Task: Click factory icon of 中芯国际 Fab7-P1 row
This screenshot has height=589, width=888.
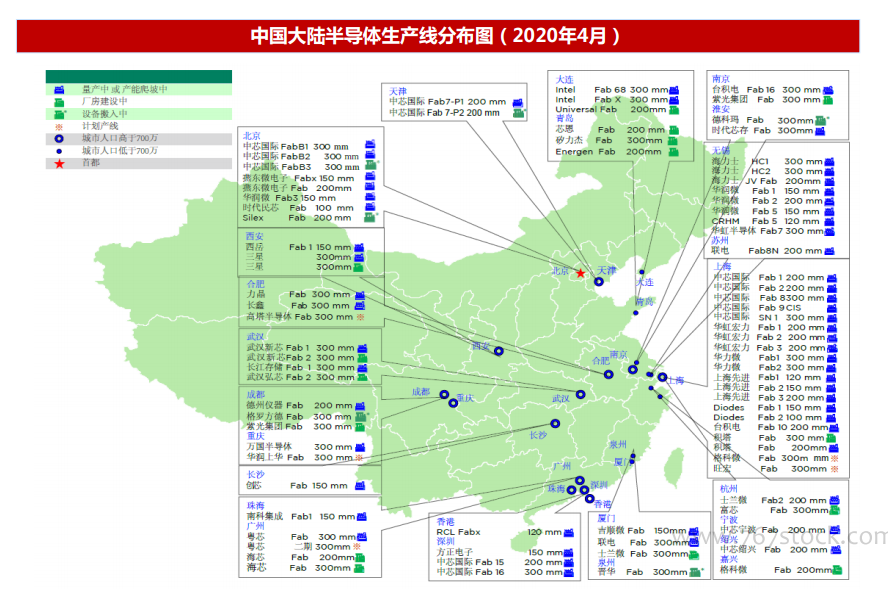Action: coord(518,103)
